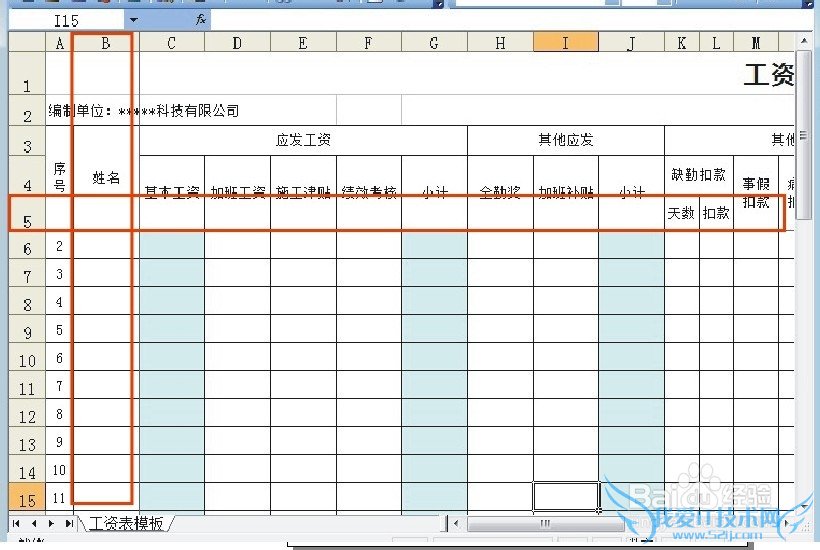Click the 应发工资 merged header cell
The image size is (820, 550).
click(x=303, y=140)
